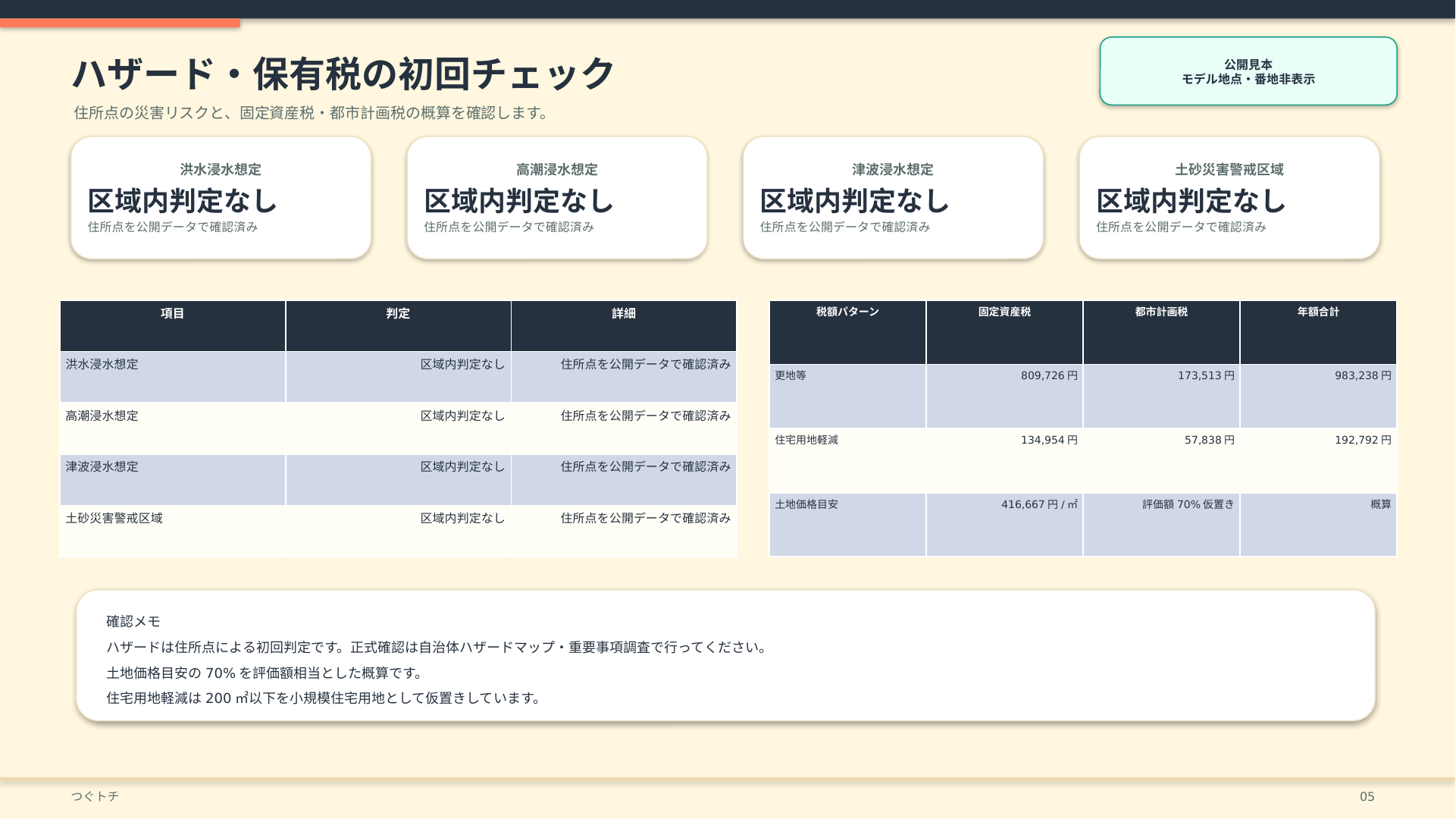Click the 416,667 円 / ㎡ cell

tap(1004, 525)
